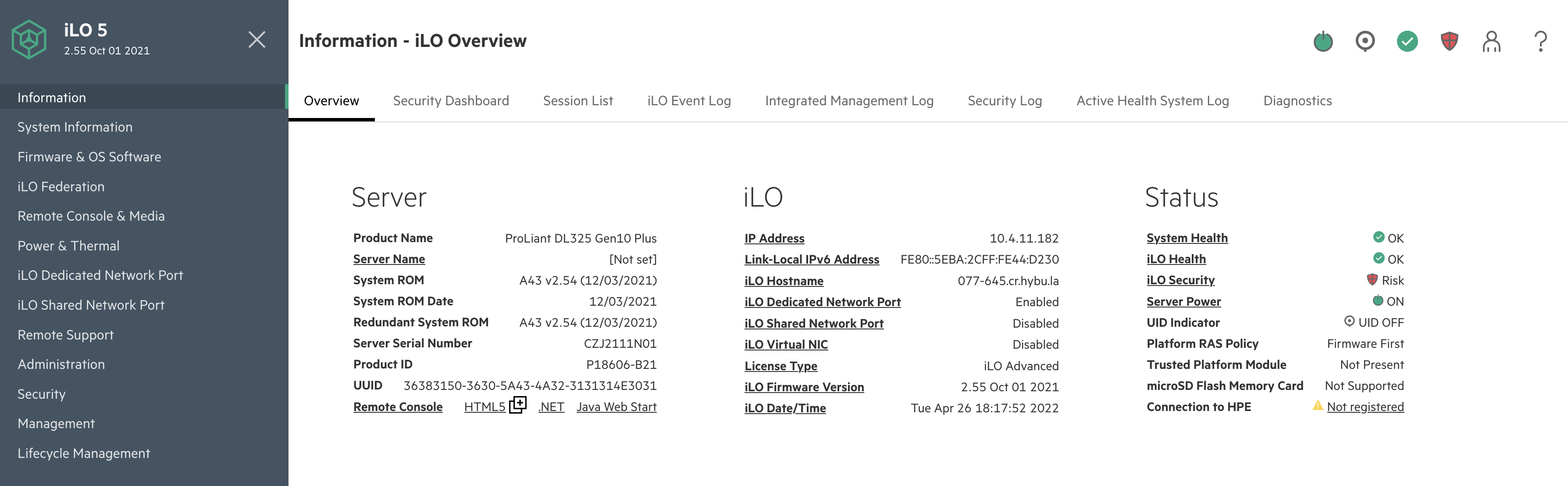Launch HTML5 remote console new-window icon
Image resolution: width=1568 pixels, height=486 pixels.
[x=517, y=405]
